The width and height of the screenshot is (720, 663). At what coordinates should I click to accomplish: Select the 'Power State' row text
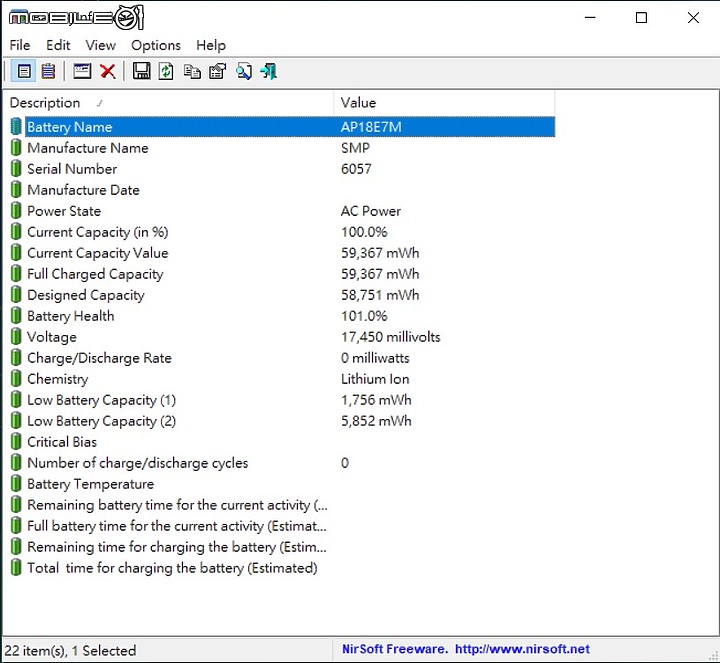point(64,211)
